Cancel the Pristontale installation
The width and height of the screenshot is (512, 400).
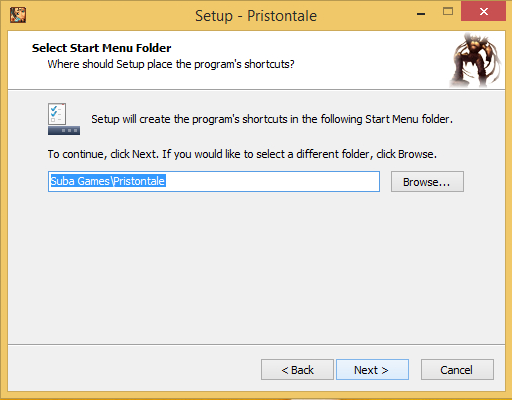[457, 370]
